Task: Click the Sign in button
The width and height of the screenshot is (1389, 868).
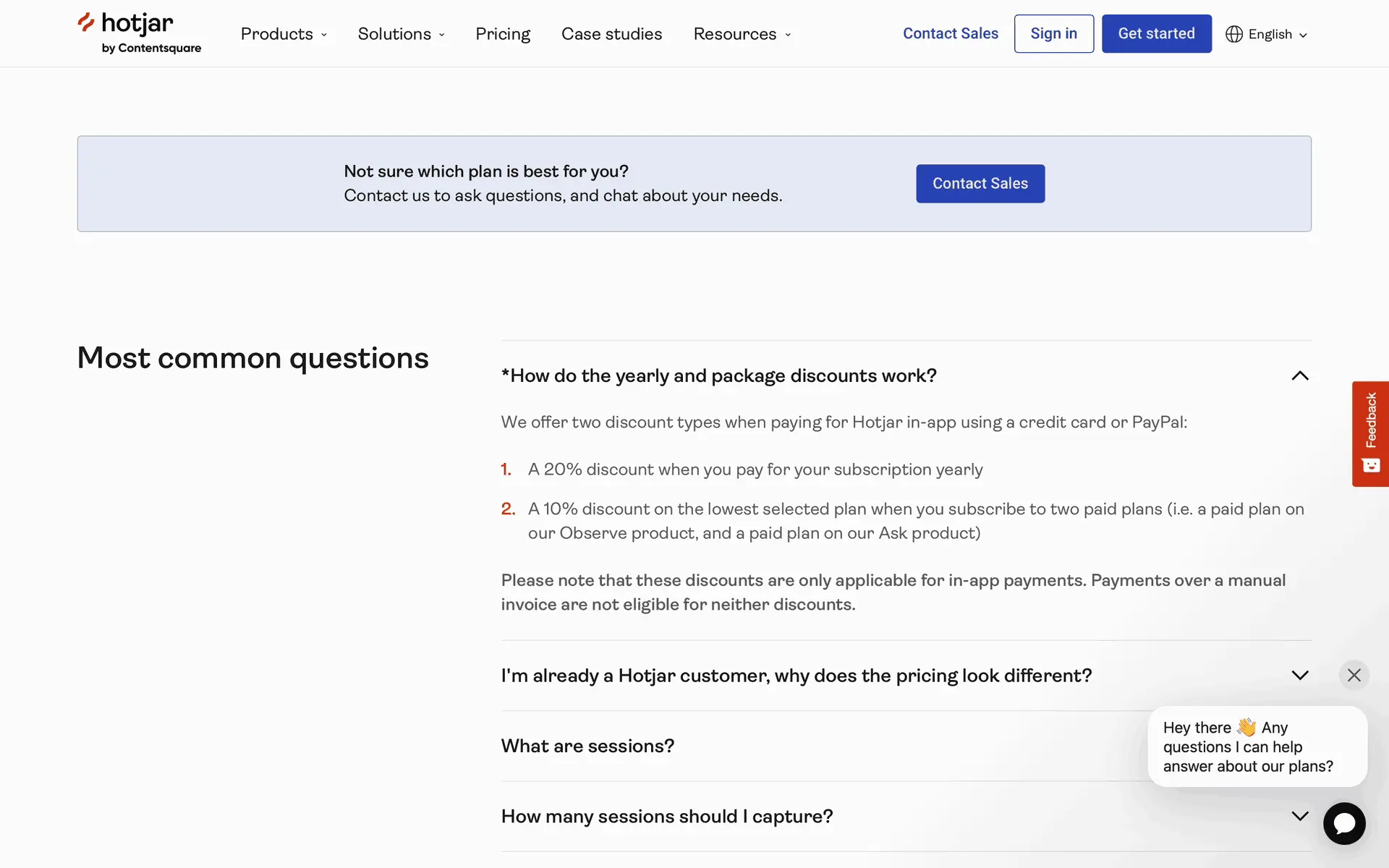Action: pyautogui.click(x=1053, y=33)
